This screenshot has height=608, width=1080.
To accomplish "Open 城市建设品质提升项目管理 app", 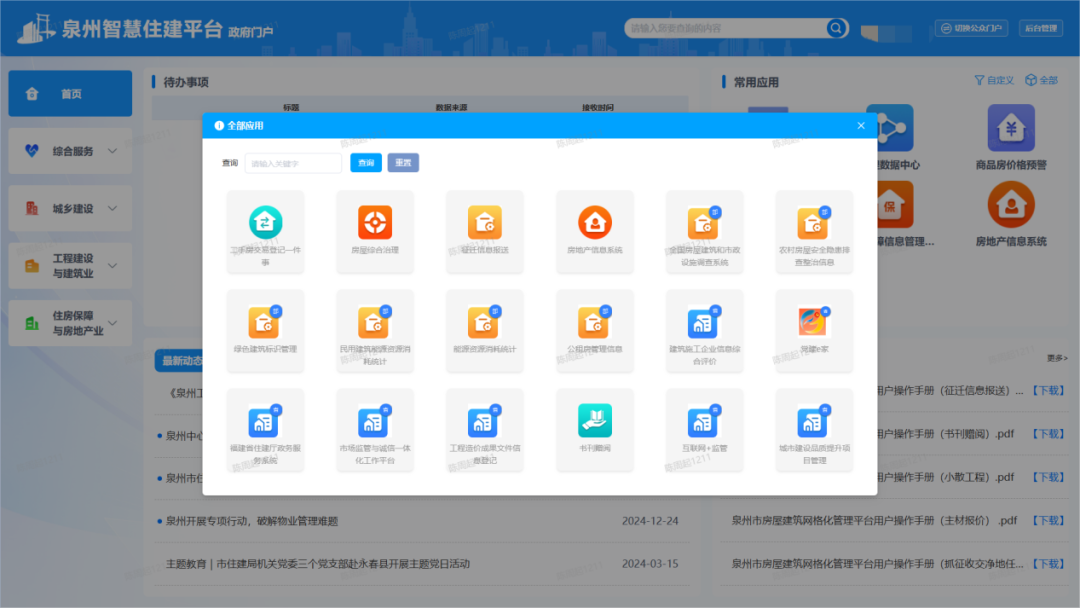I will (814, 421).
